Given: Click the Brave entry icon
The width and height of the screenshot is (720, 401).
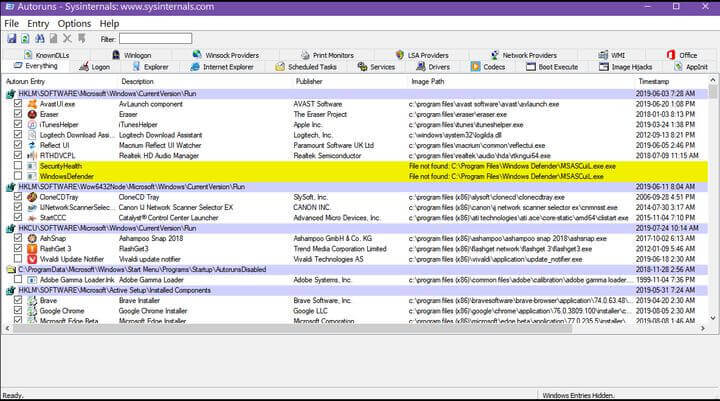Looking at the screenshot, I should tap(32, 300).
